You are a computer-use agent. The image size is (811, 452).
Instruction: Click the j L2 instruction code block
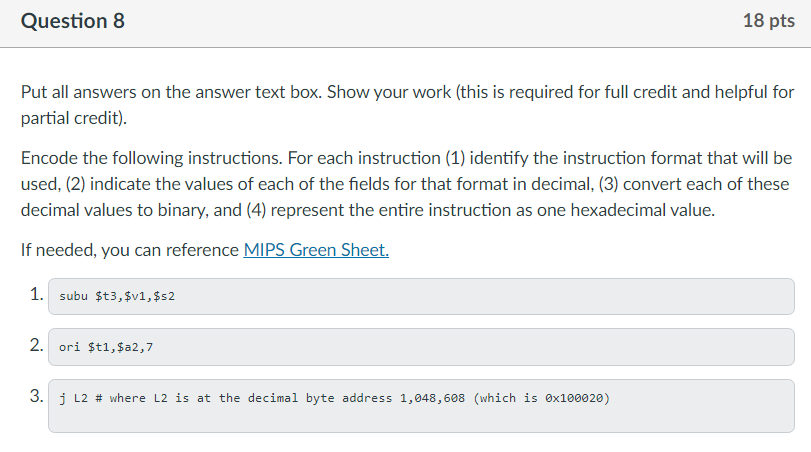(x=421, y=406)
